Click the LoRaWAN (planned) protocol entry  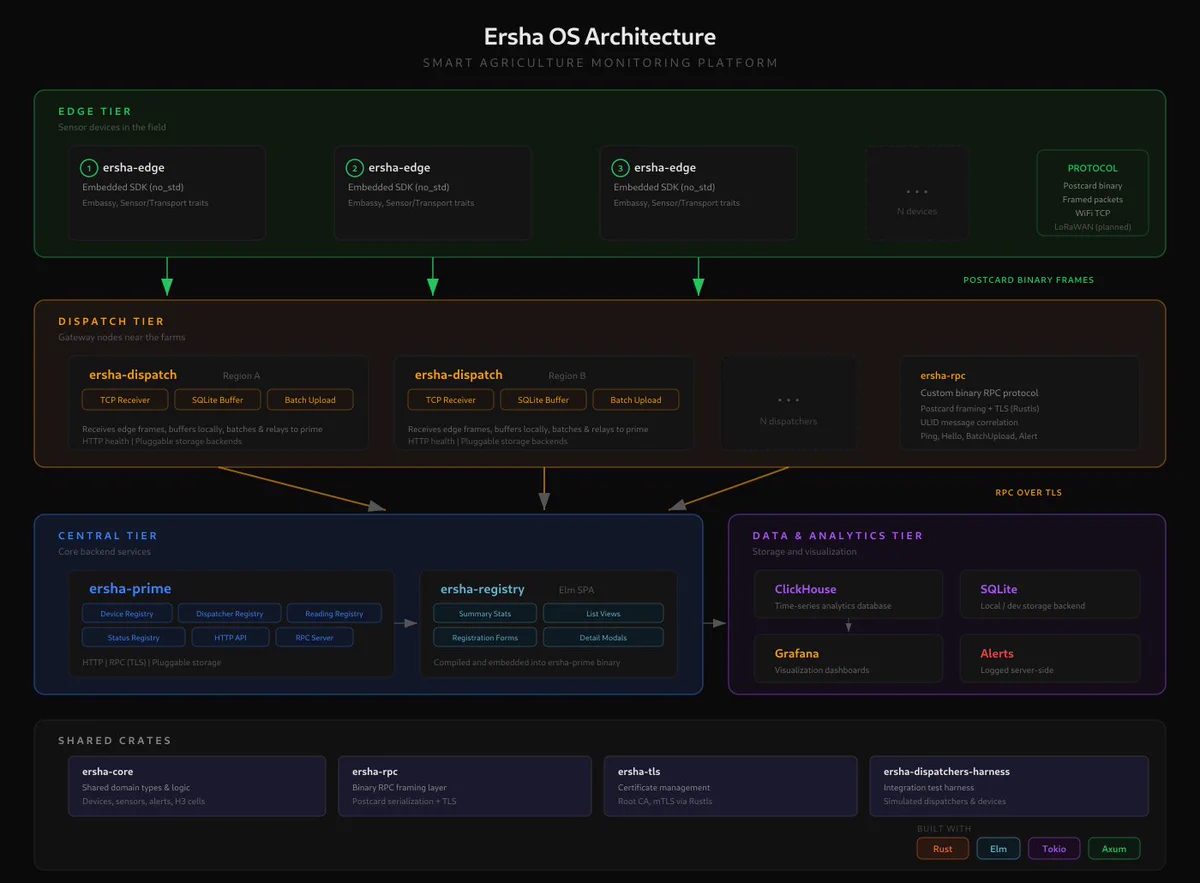coord(1092,227)
